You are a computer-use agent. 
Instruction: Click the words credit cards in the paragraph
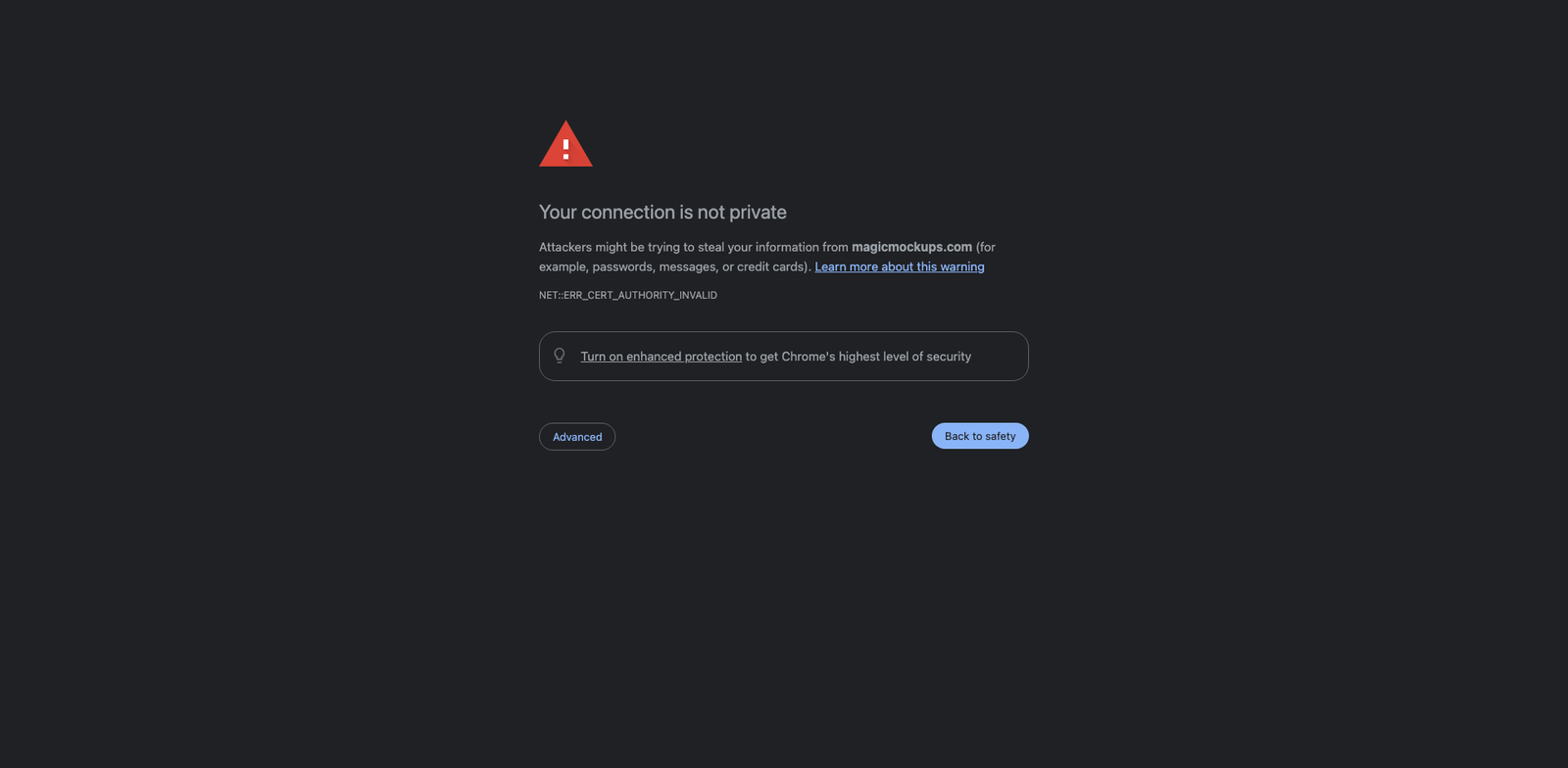tap(771, 266)
